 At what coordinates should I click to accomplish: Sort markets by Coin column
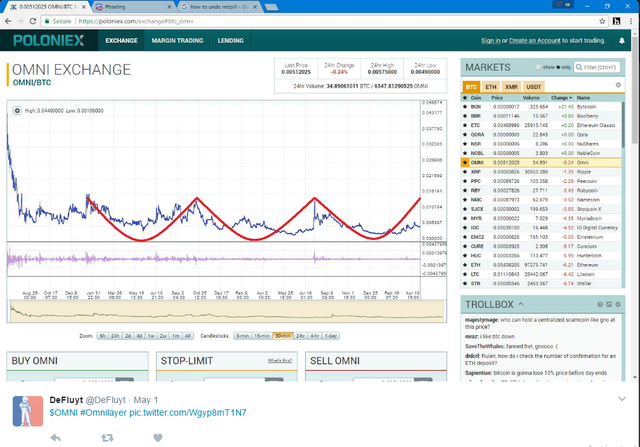(476, 98)
